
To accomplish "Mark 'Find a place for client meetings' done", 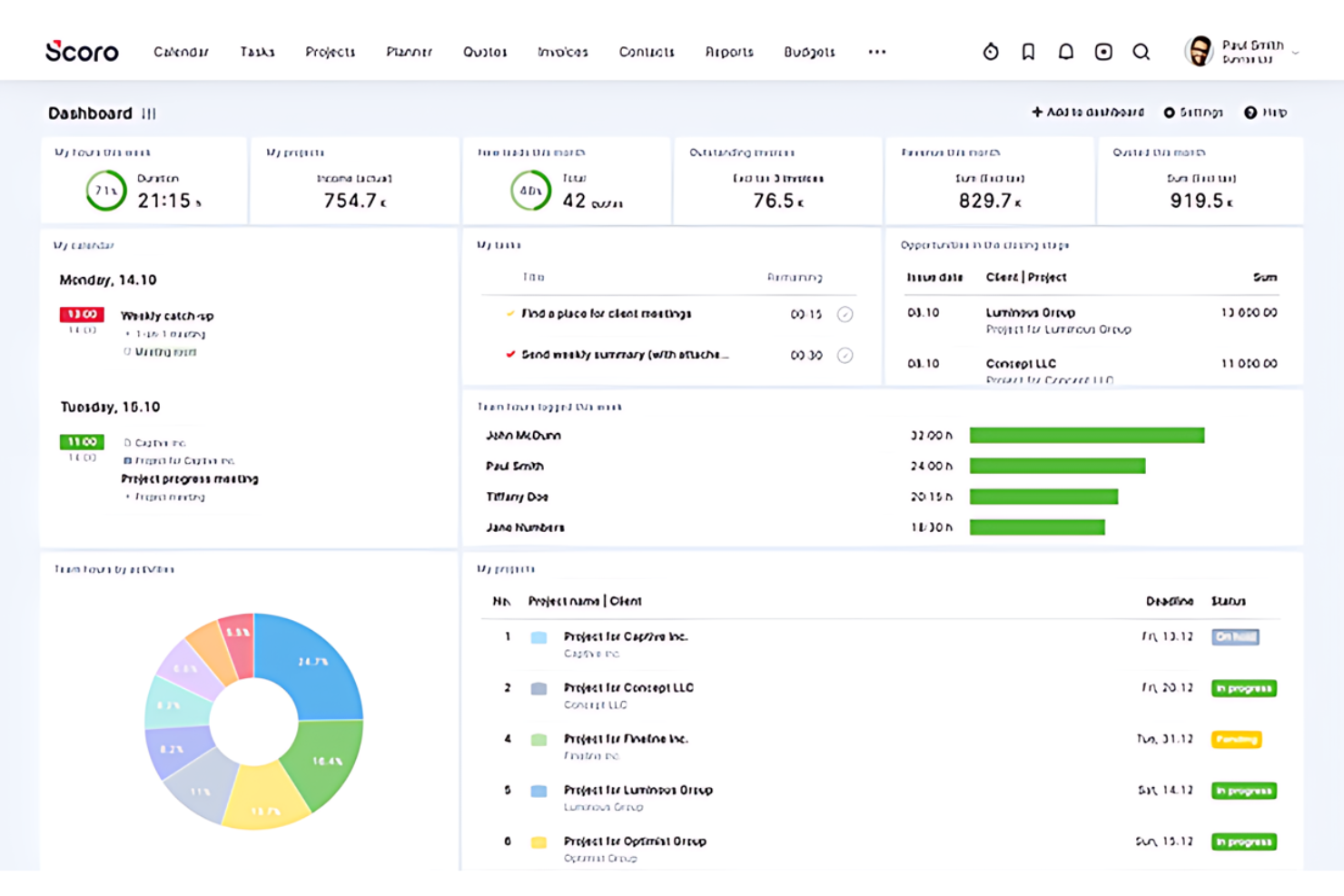I will tap(845, 314).
